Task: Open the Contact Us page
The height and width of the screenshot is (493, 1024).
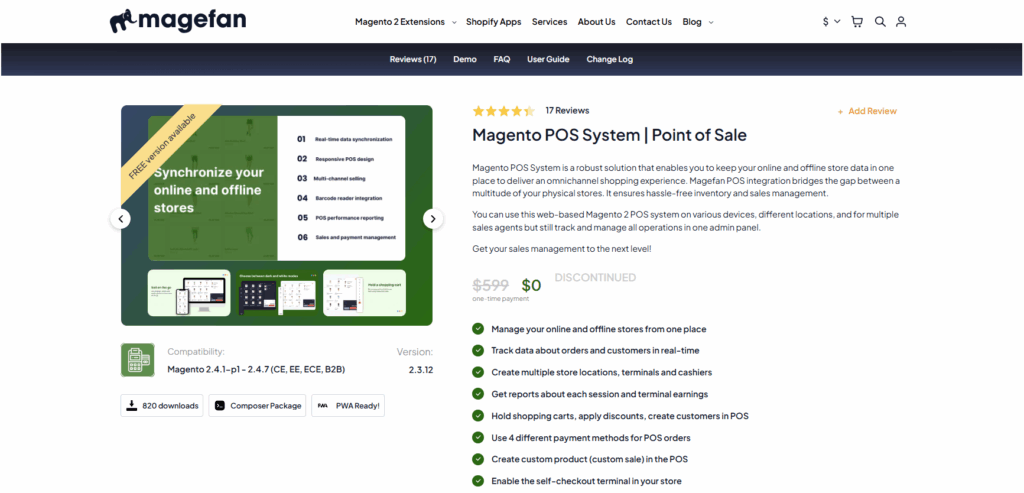Action: point(648,22)
